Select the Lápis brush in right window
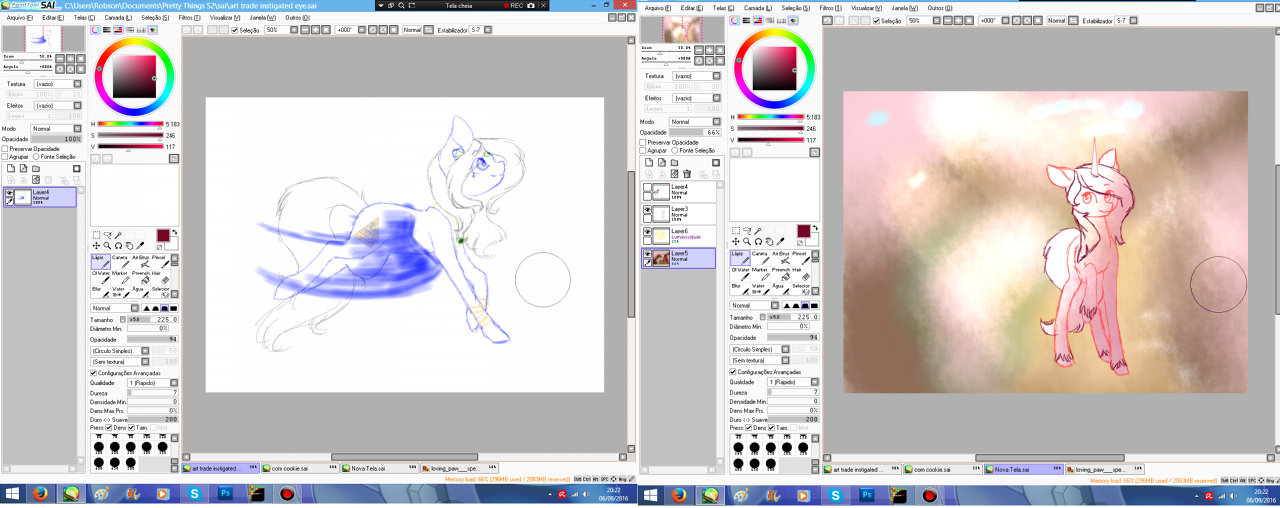The height and width of the screenshot is (508, 1280). point(740,257)
